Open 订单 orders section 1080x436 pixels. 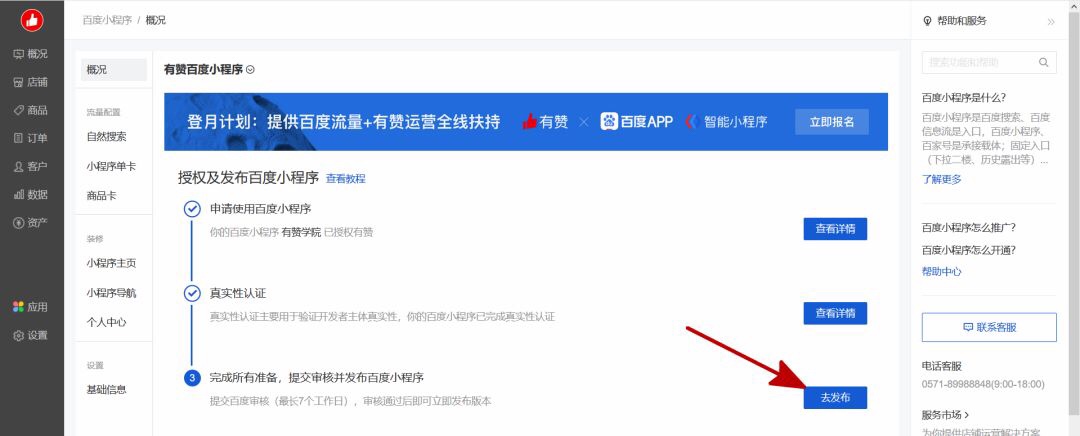[x=31, y=138]
